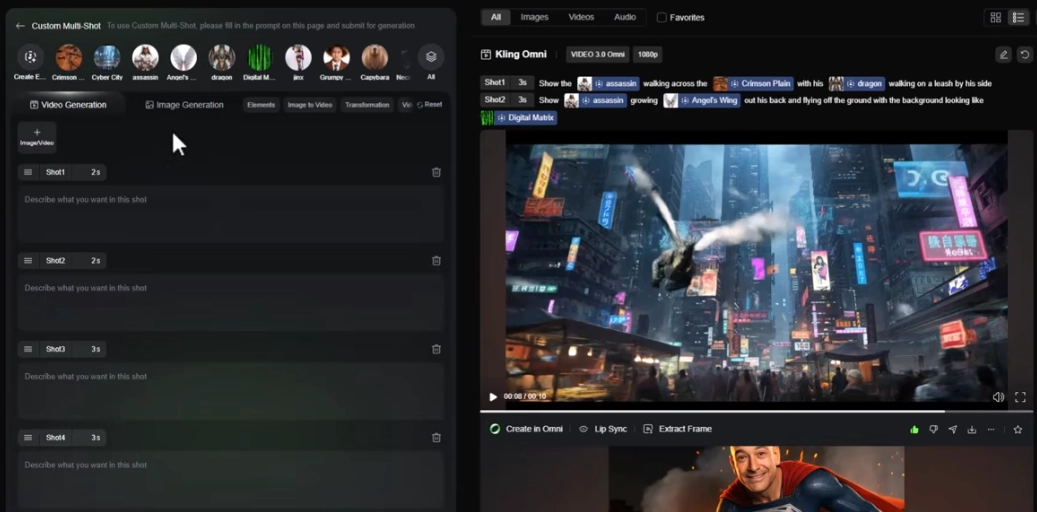Click the back arrow beside Custom Multi-Shot
1037x512 pixels.
[x=20, y=26]
